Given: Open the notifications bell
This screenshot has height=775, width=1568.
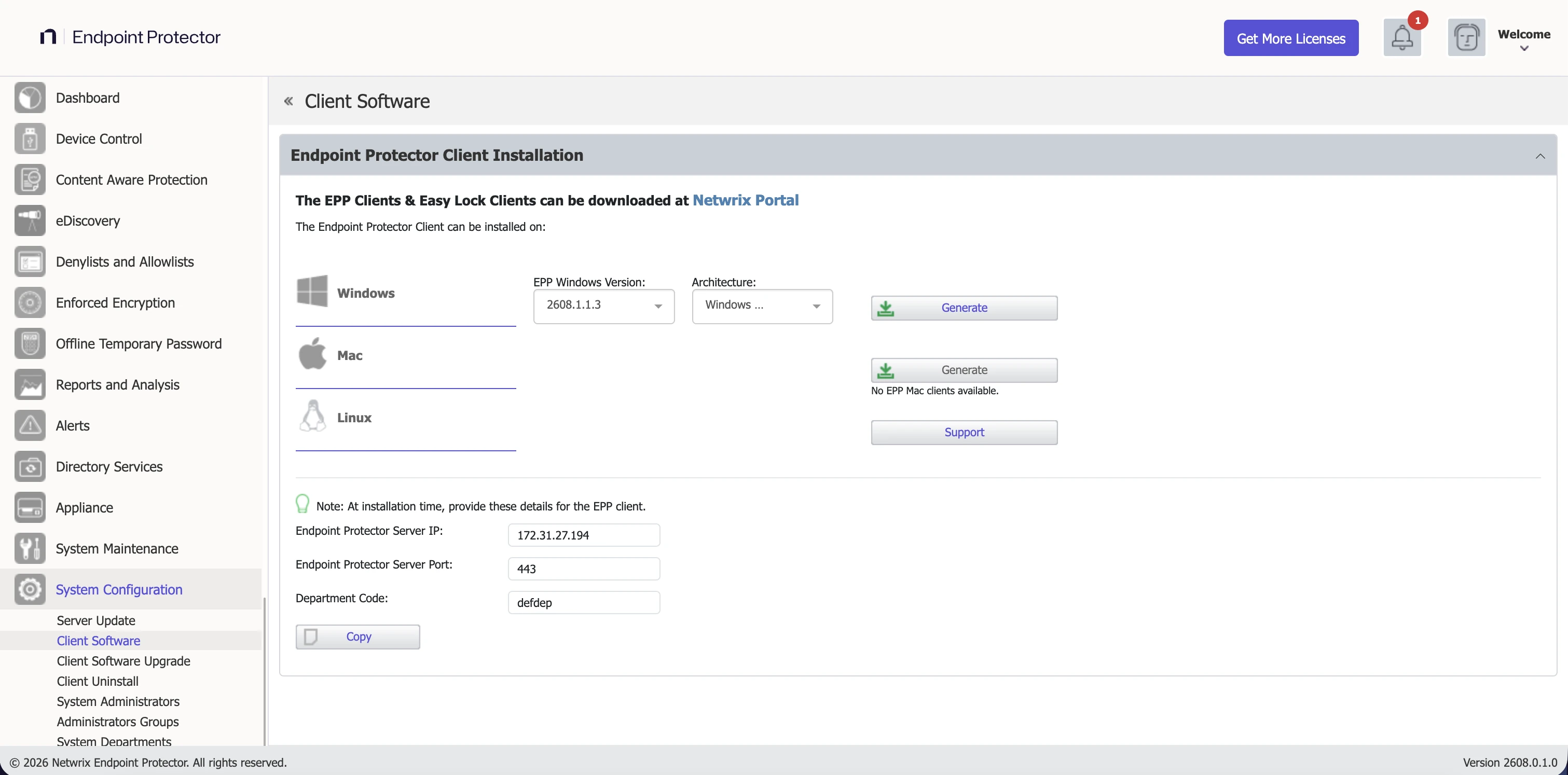Looking at the screenshot, I should [1402, 38].
